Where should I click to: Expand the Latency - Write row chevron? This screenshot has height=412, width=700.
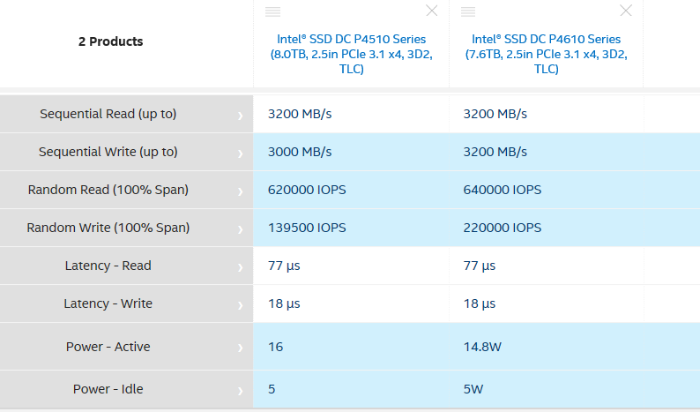[x=240, y=305]
